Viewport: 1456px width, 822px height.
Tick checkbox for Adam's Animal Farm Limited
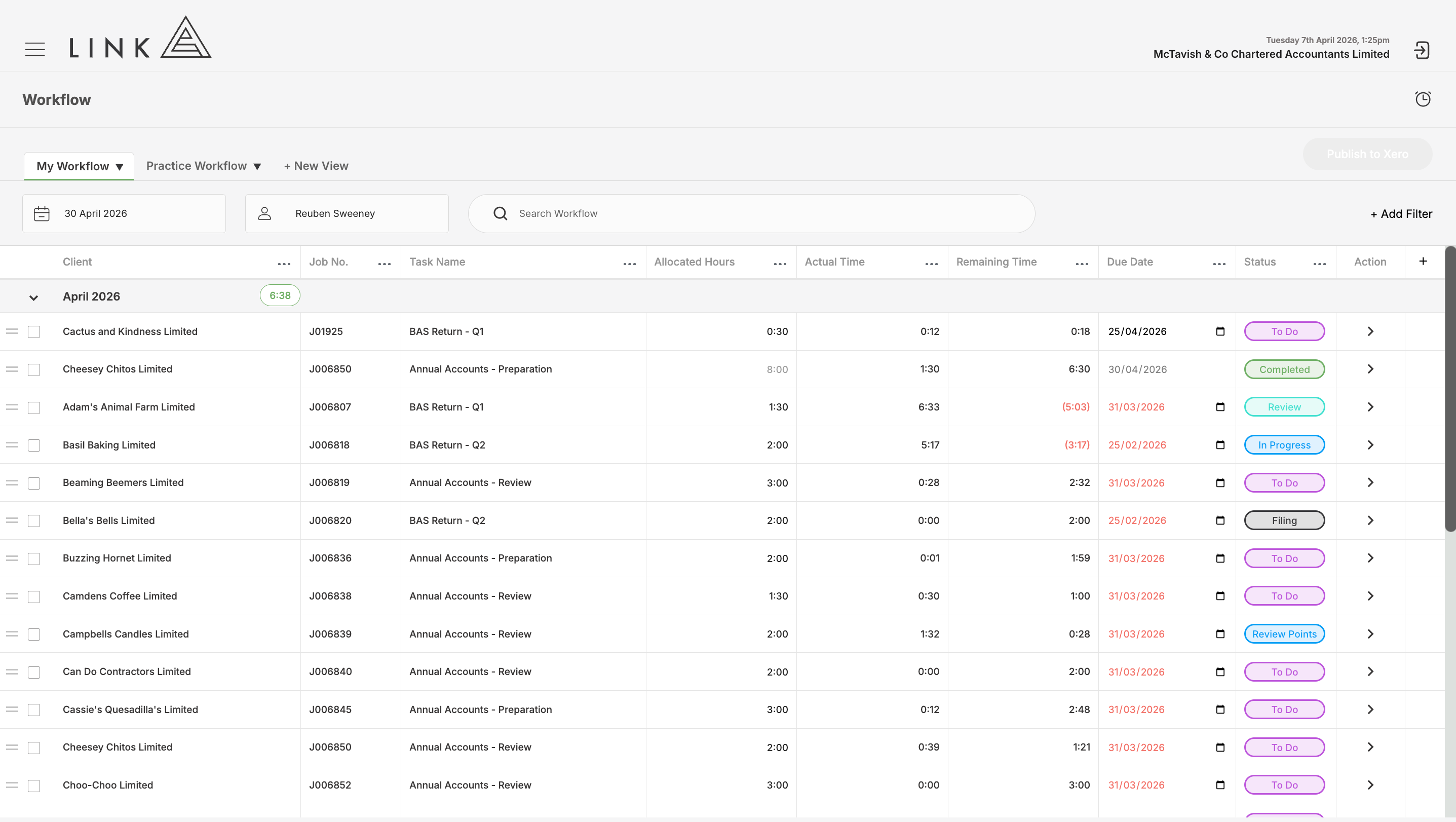(34, 407)
